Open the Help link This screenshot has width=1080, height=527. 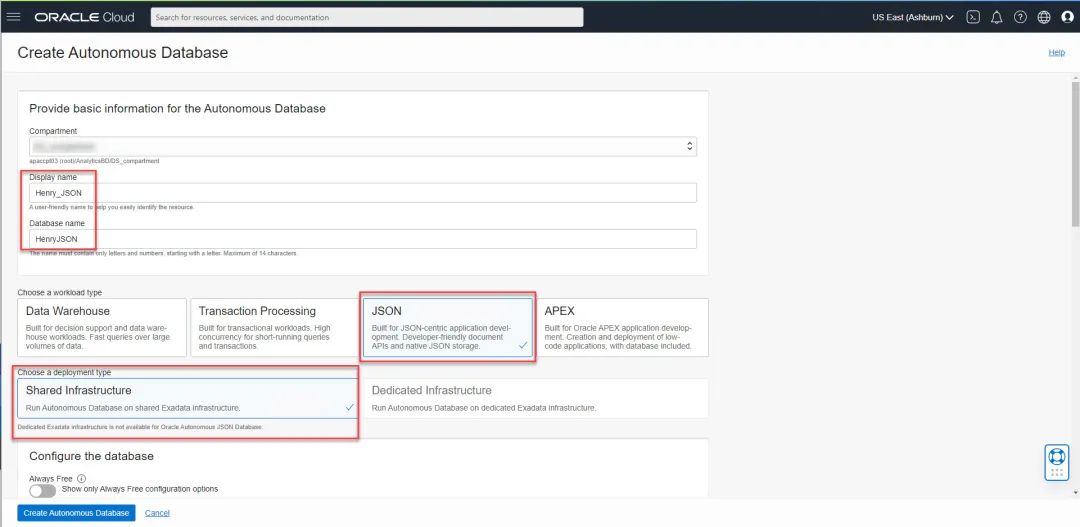1057,52
